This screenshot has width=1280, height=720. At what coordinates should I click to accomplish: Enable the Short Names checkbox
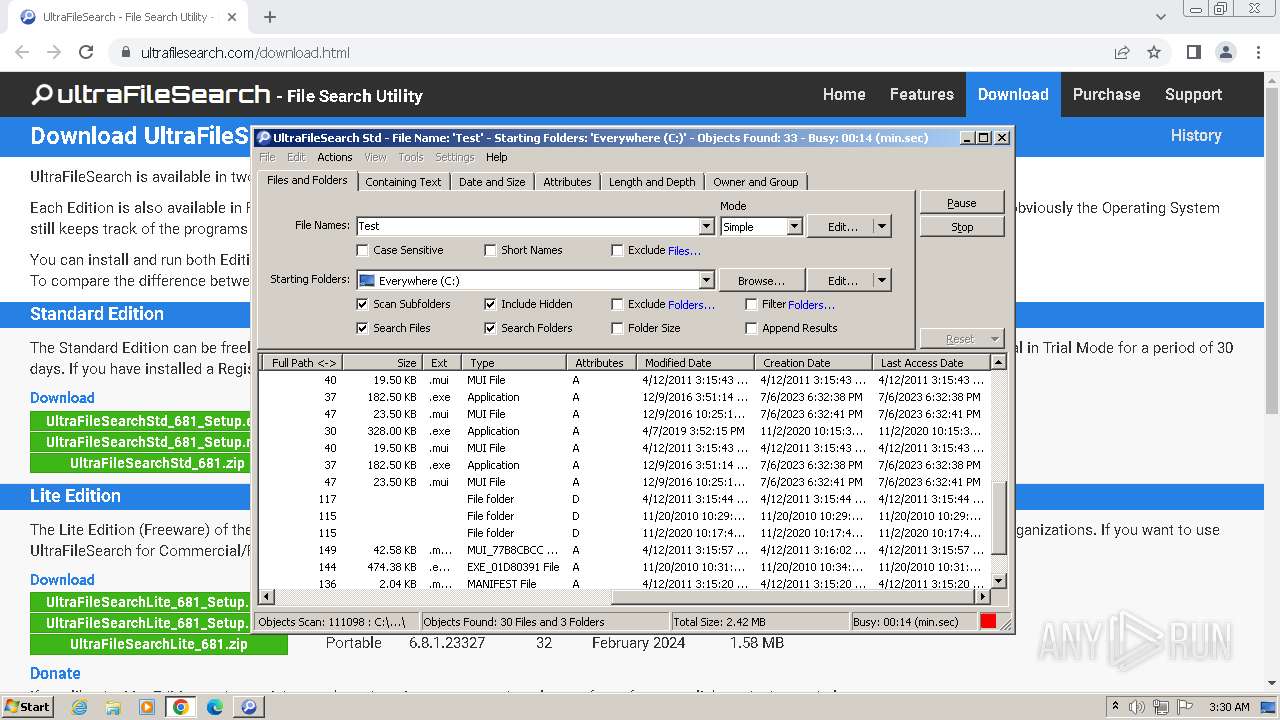click(x=490, y=250)
